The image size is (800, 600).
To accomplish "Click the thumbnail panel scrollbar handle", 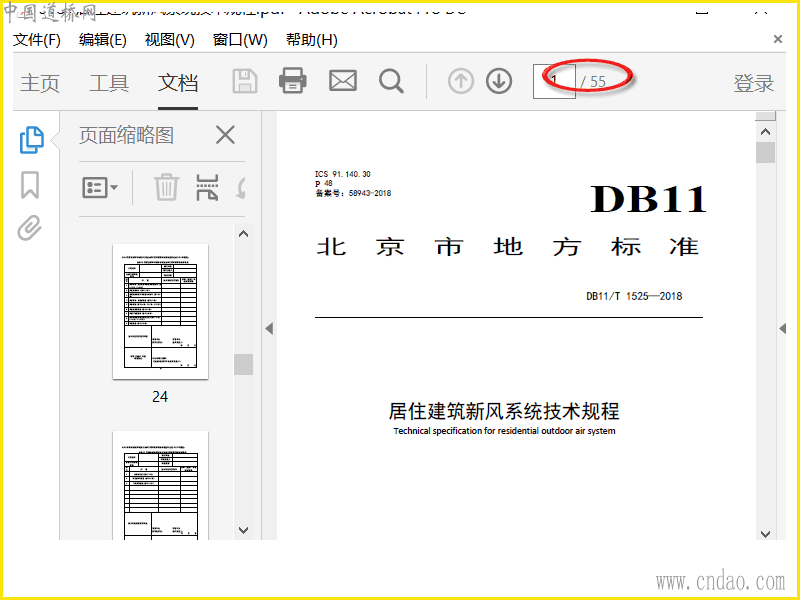I will [x=243, y=364].
